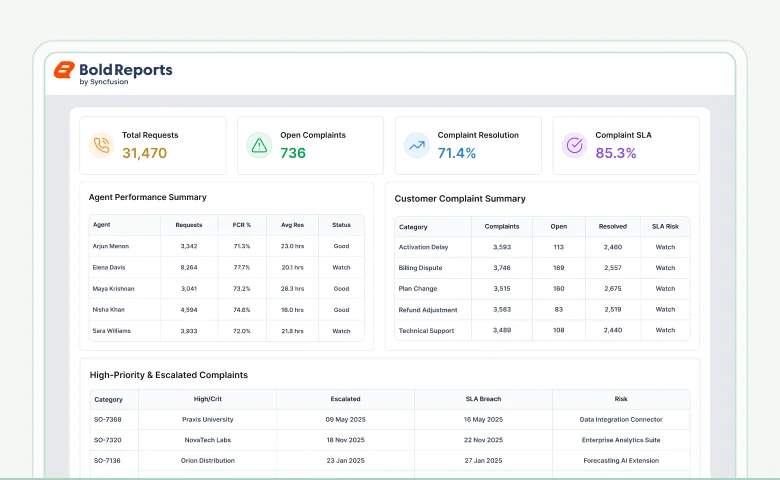The height and width of the screenshot is (480, 780).
Task: Click escalated date 09 May 2025
Action: (x=345, y=419)
